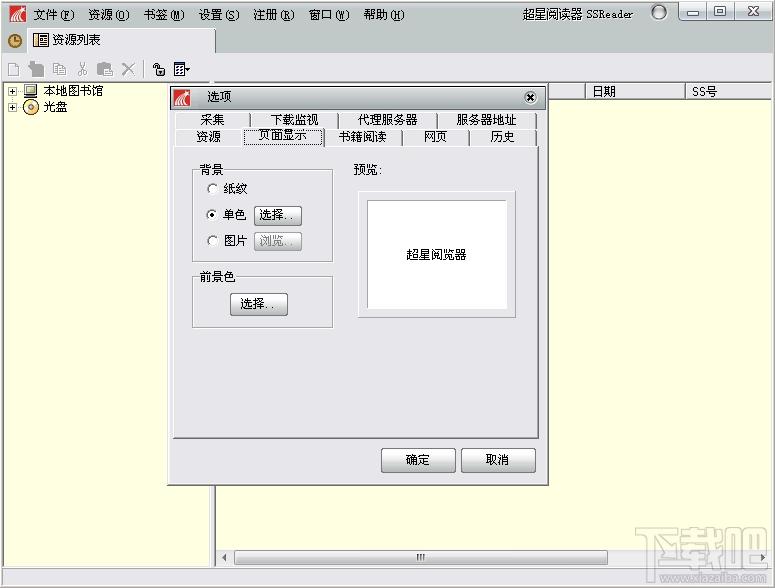Click the horizontal scrollbar thumb
Viewport: 775px width, 588px height.
(421, 557)
